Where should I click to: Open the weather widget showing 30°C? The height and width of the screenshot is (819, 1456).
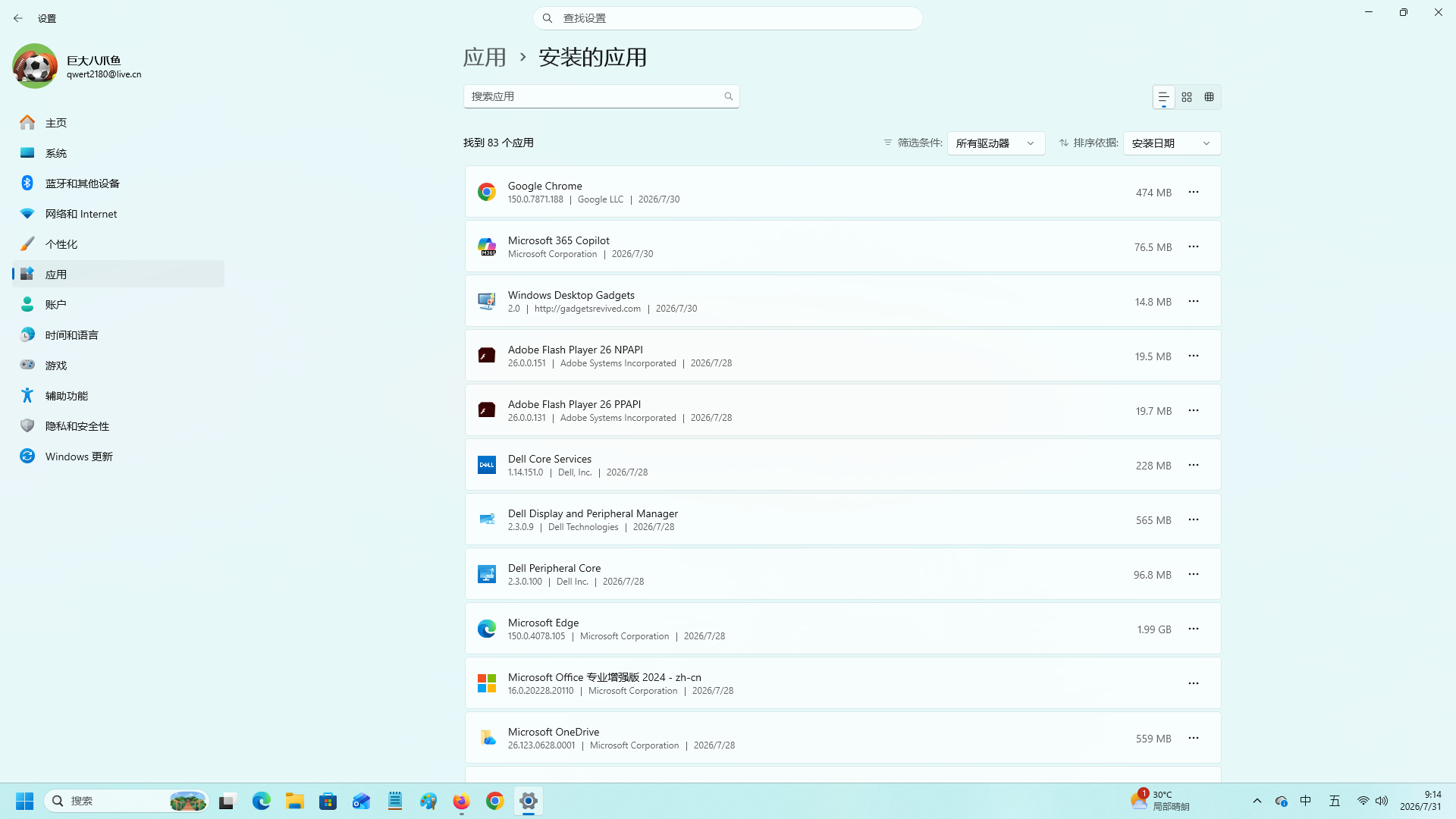pyautogui.click(x=1160, y=801)
